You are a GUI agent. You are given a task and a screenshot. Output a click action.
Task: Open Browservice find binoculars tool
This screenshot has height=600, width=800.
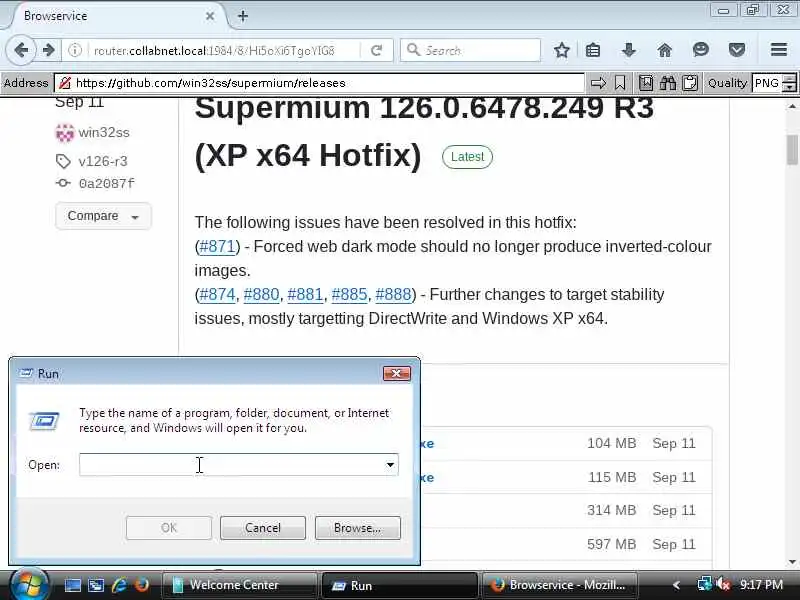[x=667, y=83]
